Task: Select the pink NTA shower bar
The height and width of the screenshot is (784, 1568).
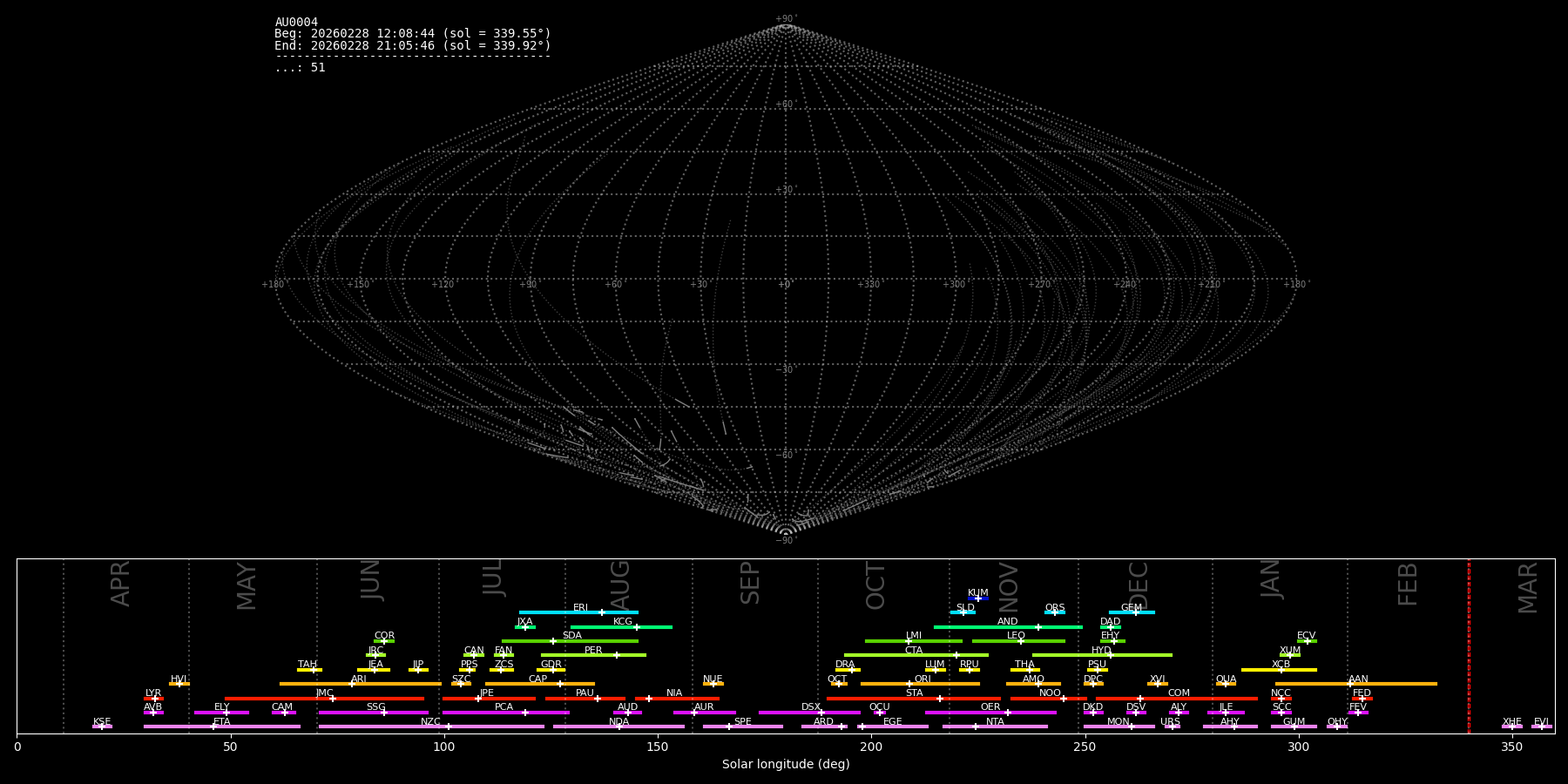Action: pyautogui.click(x=995, y=727)
